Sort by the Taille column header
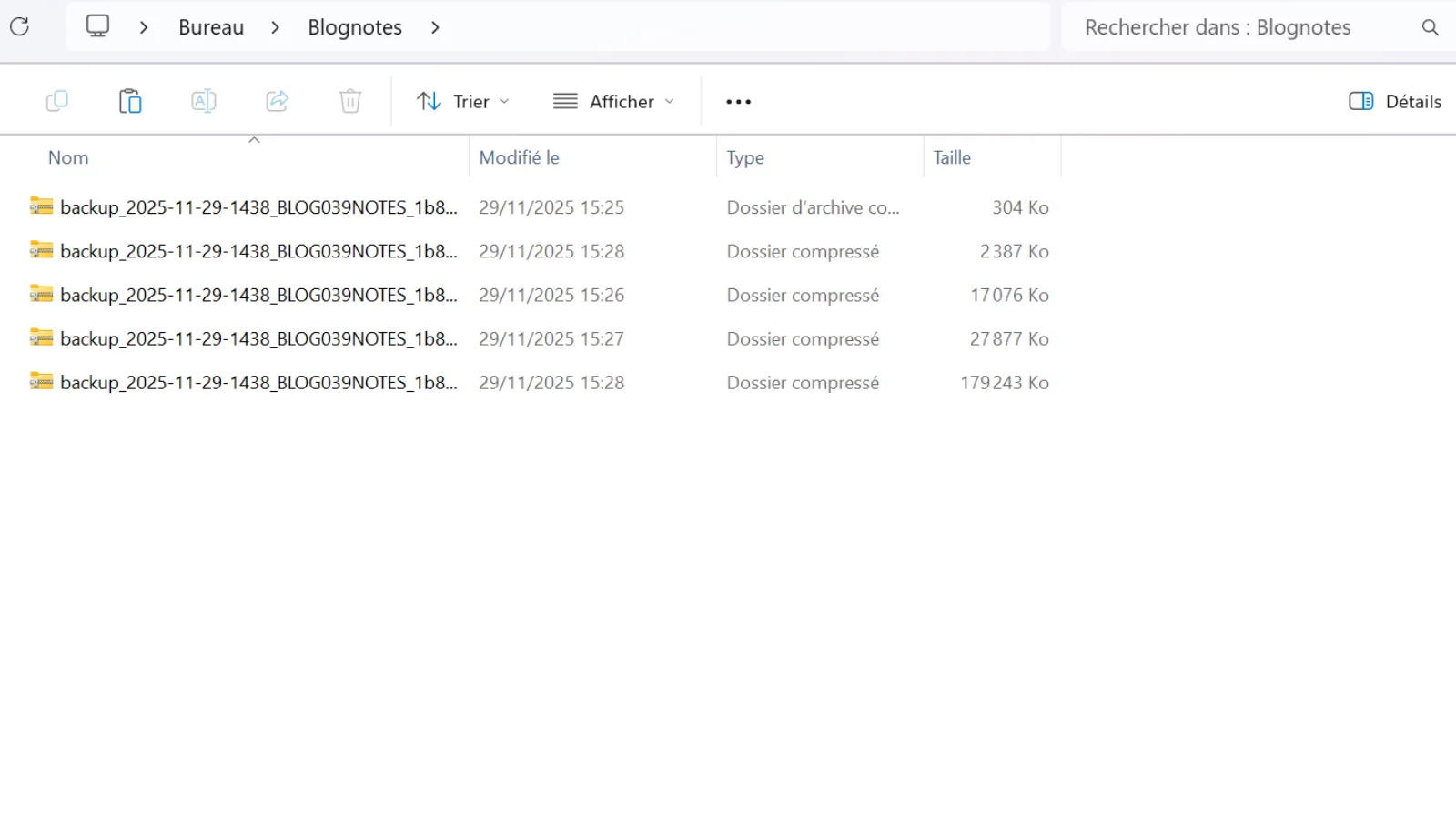This screenshot has width=1456, height=815. pyautogui.click(x=952, y=157)
